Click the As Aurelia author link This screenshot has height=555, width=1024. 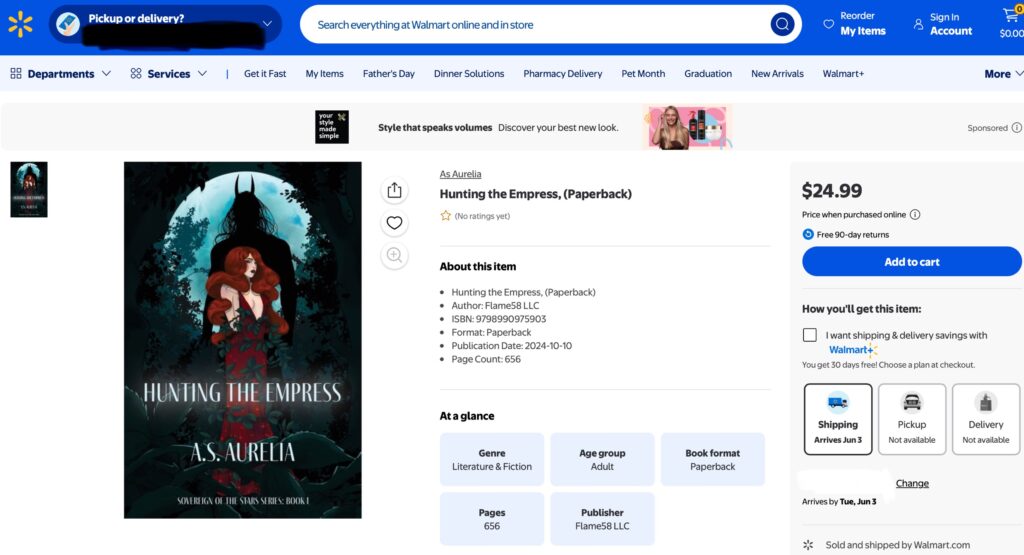(x=460, y=174)
